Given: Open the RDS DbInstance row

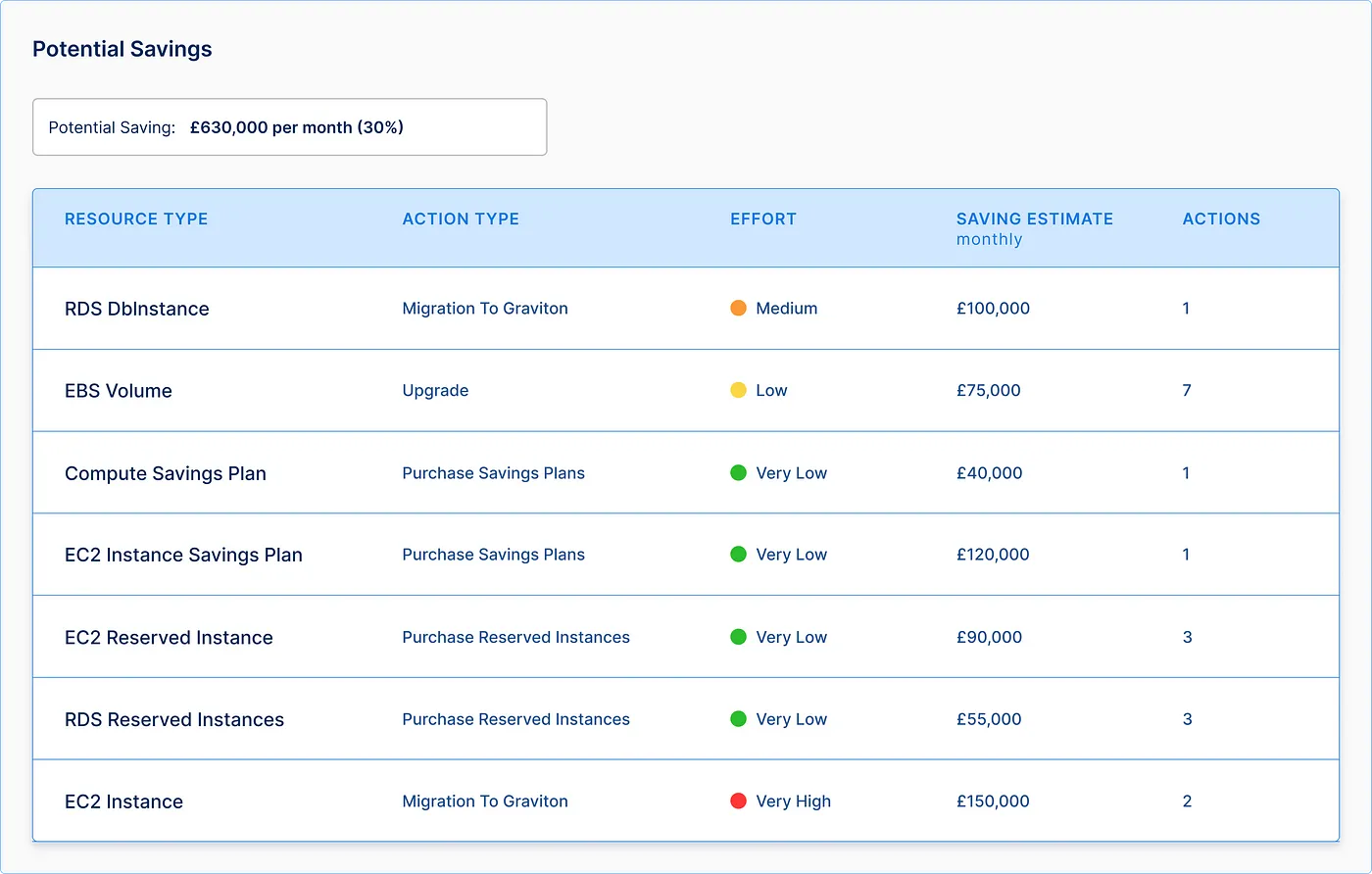Looking at the screenshot, I should 137,309.
